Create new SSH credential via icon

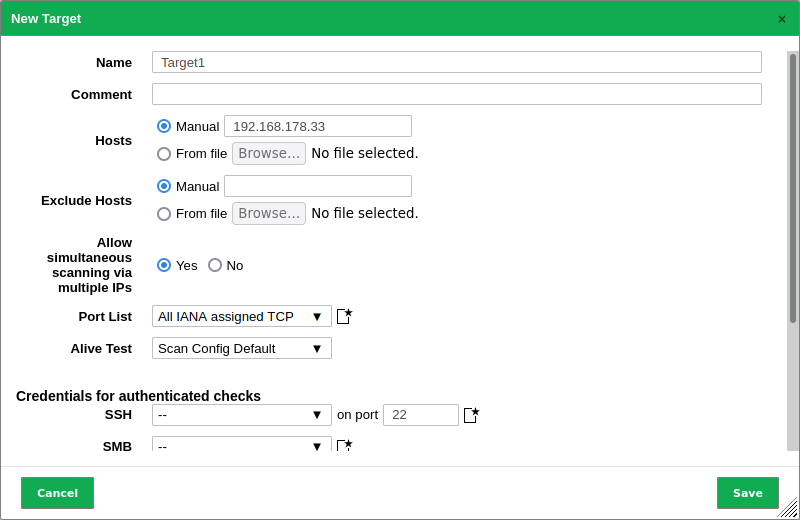471,414
